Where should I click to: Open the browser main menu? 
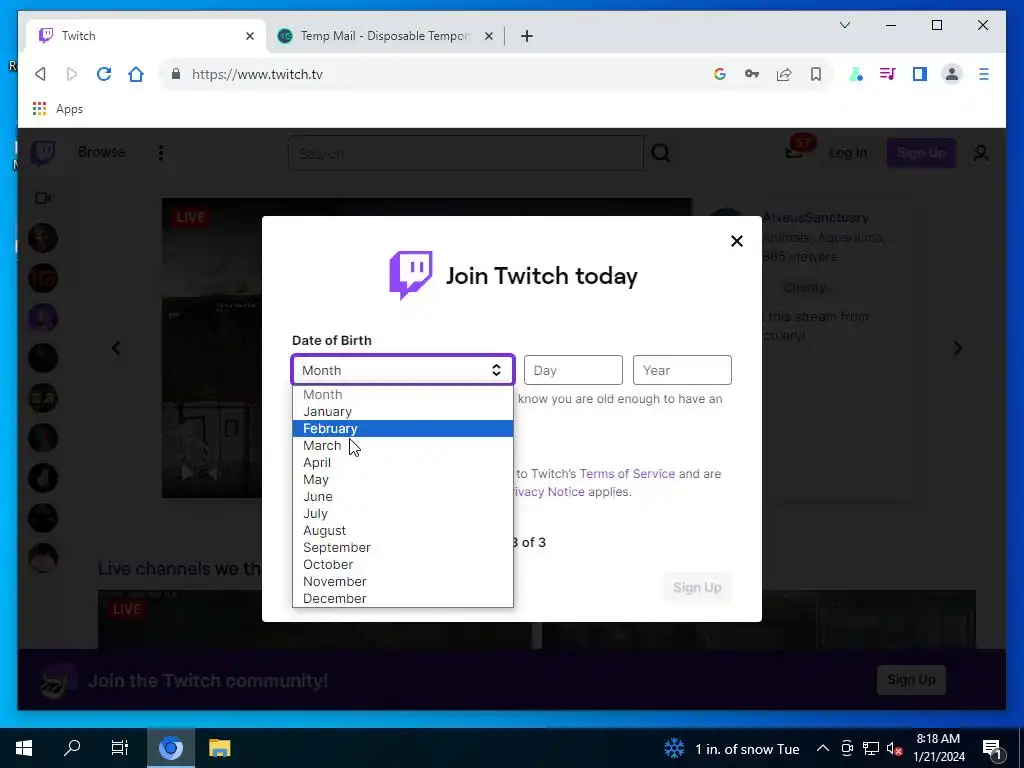coord(984,74)
